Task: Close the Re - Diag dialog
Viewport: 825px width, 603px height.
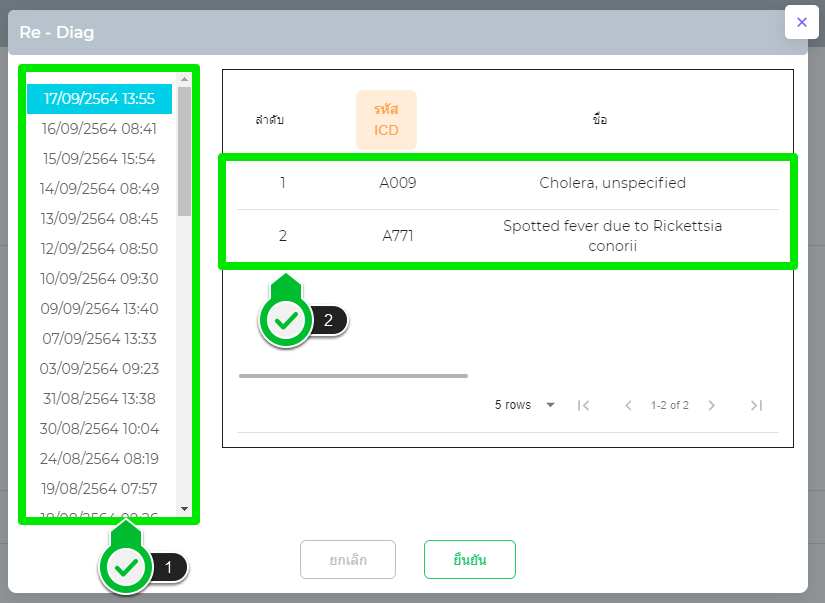Action: point(801,22)
